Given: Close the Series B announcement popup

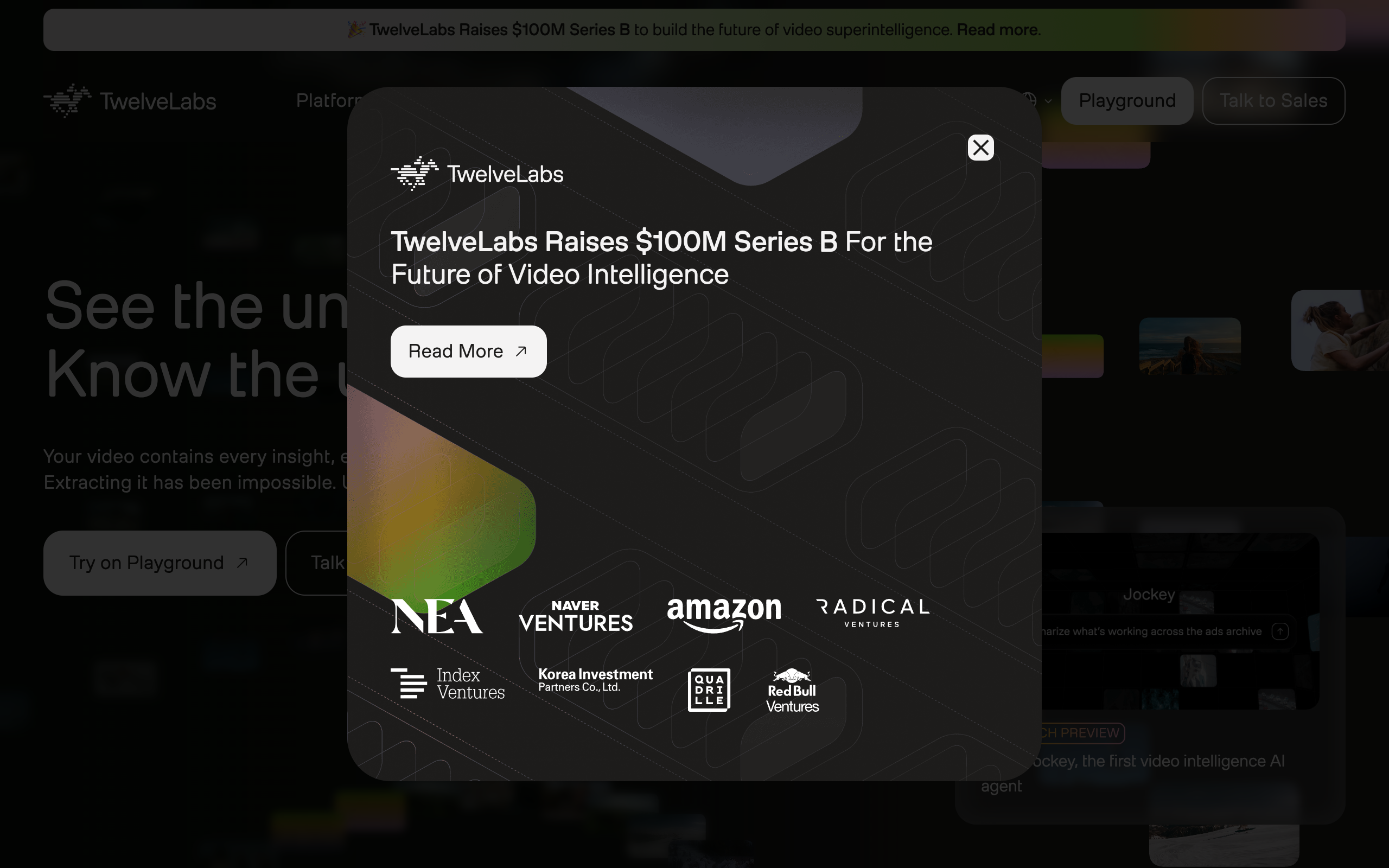Looking at the screenshot, I should pos(980,148).
